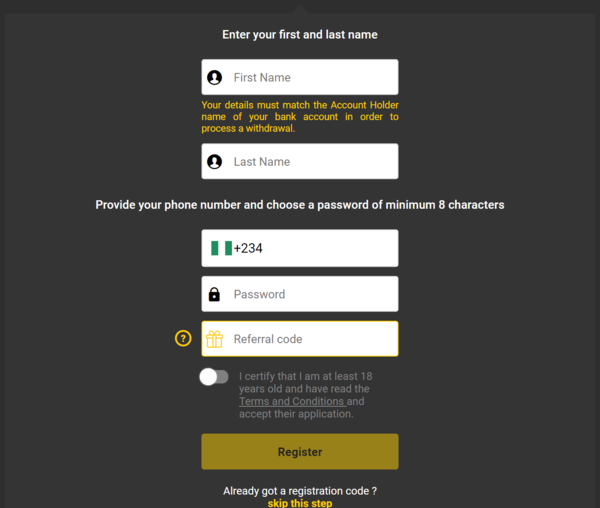Click the account holder name warning text
The width and height of the screenshot is (600, 508).
coord(300,117)
